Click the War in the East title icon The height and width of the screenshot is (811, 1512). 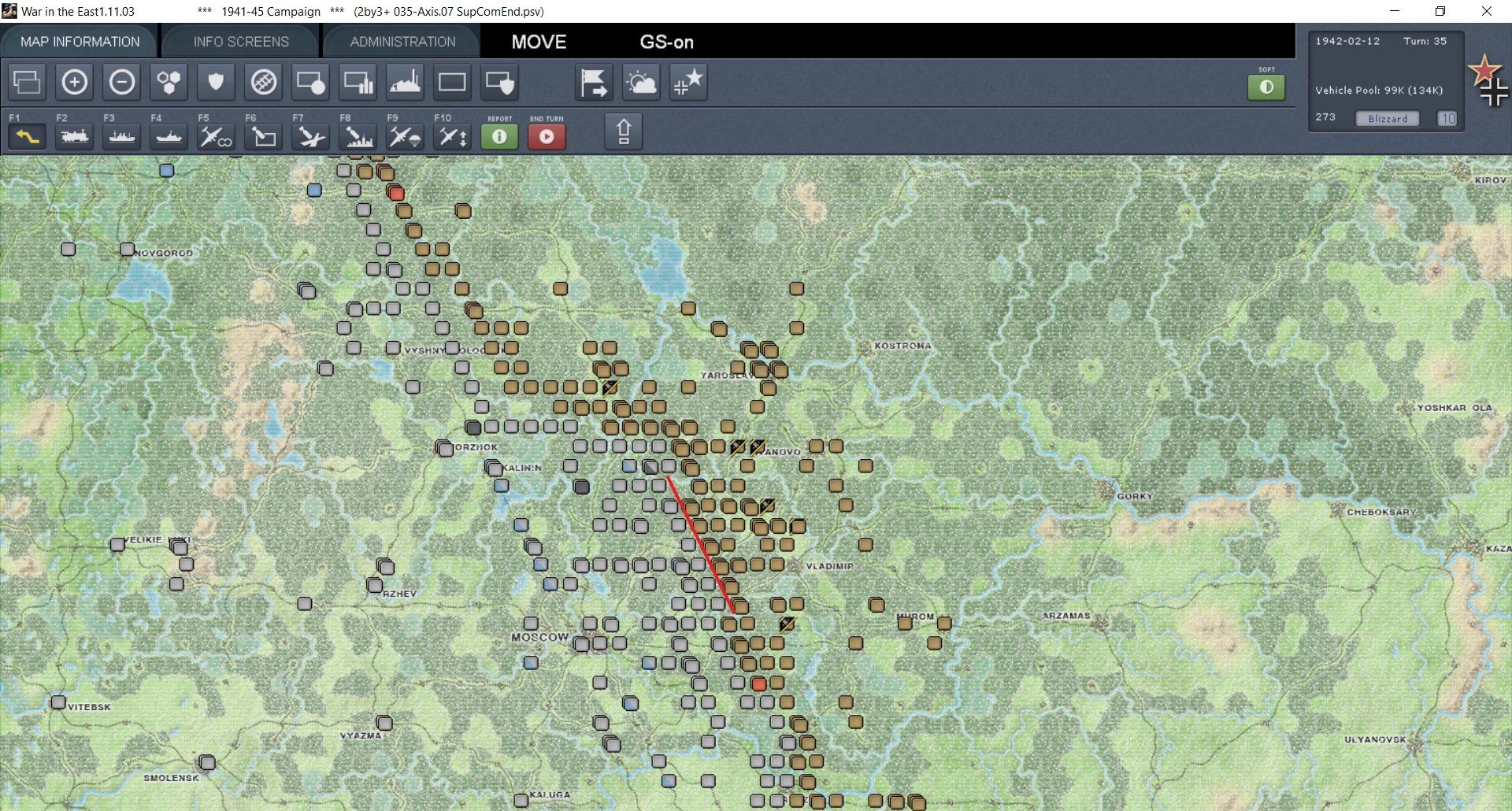click(9, 11)
